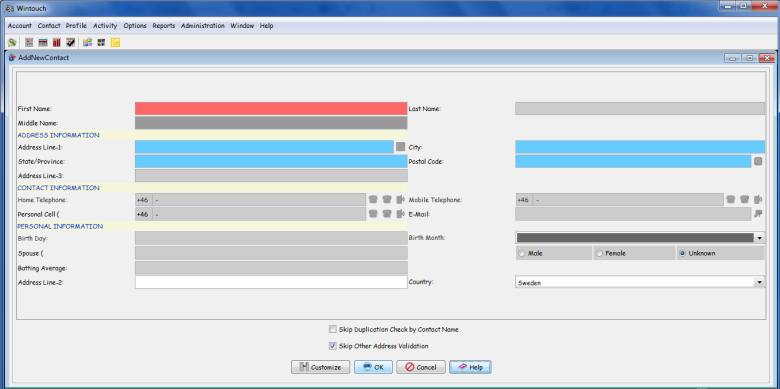Click the magnifier search icon in toolbar
780x389 pixels.
[x=12, y=43]
